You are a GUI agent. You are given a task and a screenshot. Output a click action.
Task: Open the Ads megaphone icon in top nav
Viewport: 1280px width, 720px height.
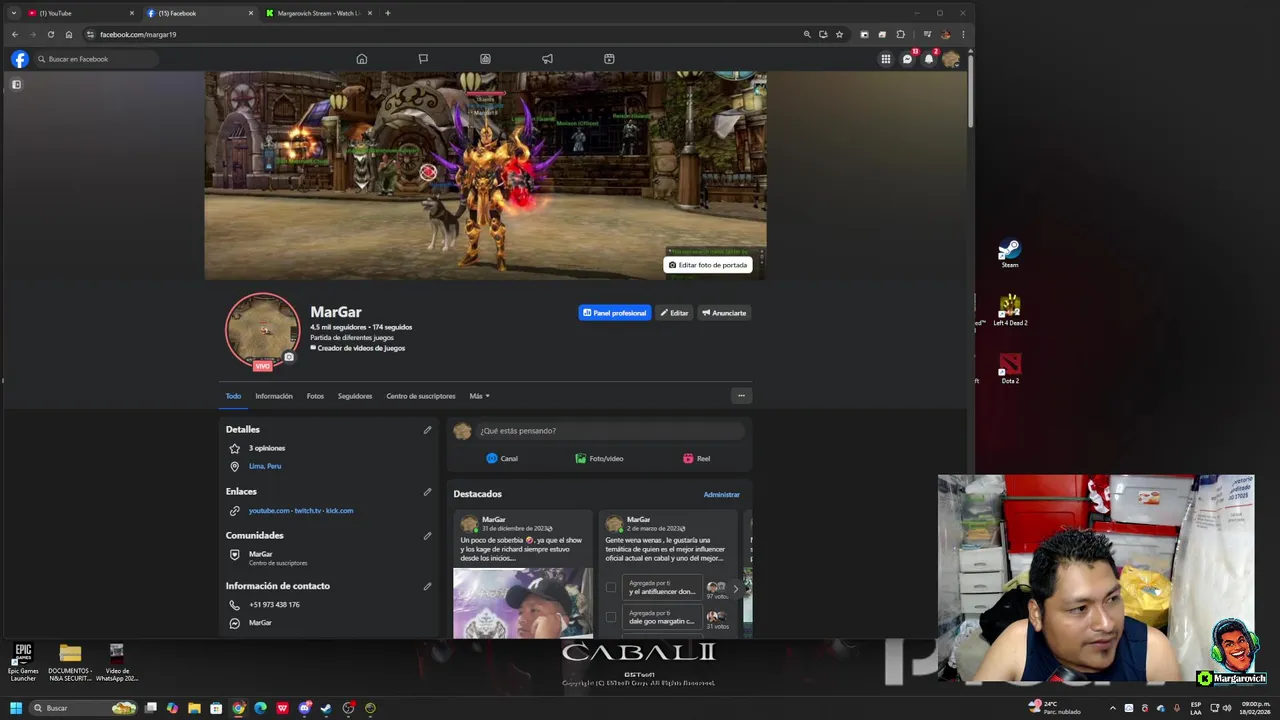(547, 59)
